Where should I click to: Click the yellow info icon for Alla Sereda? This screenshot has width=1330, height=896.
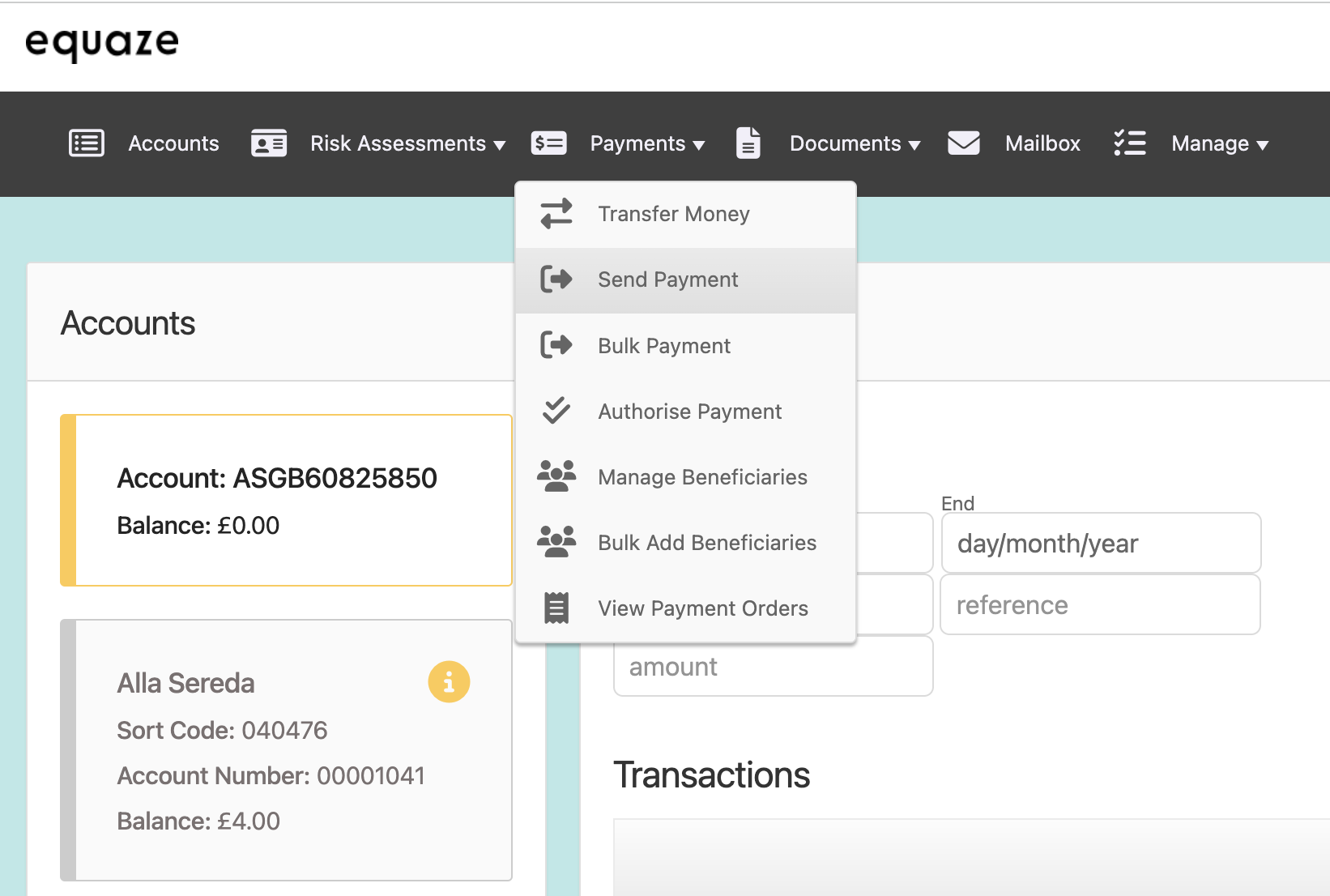449,682
